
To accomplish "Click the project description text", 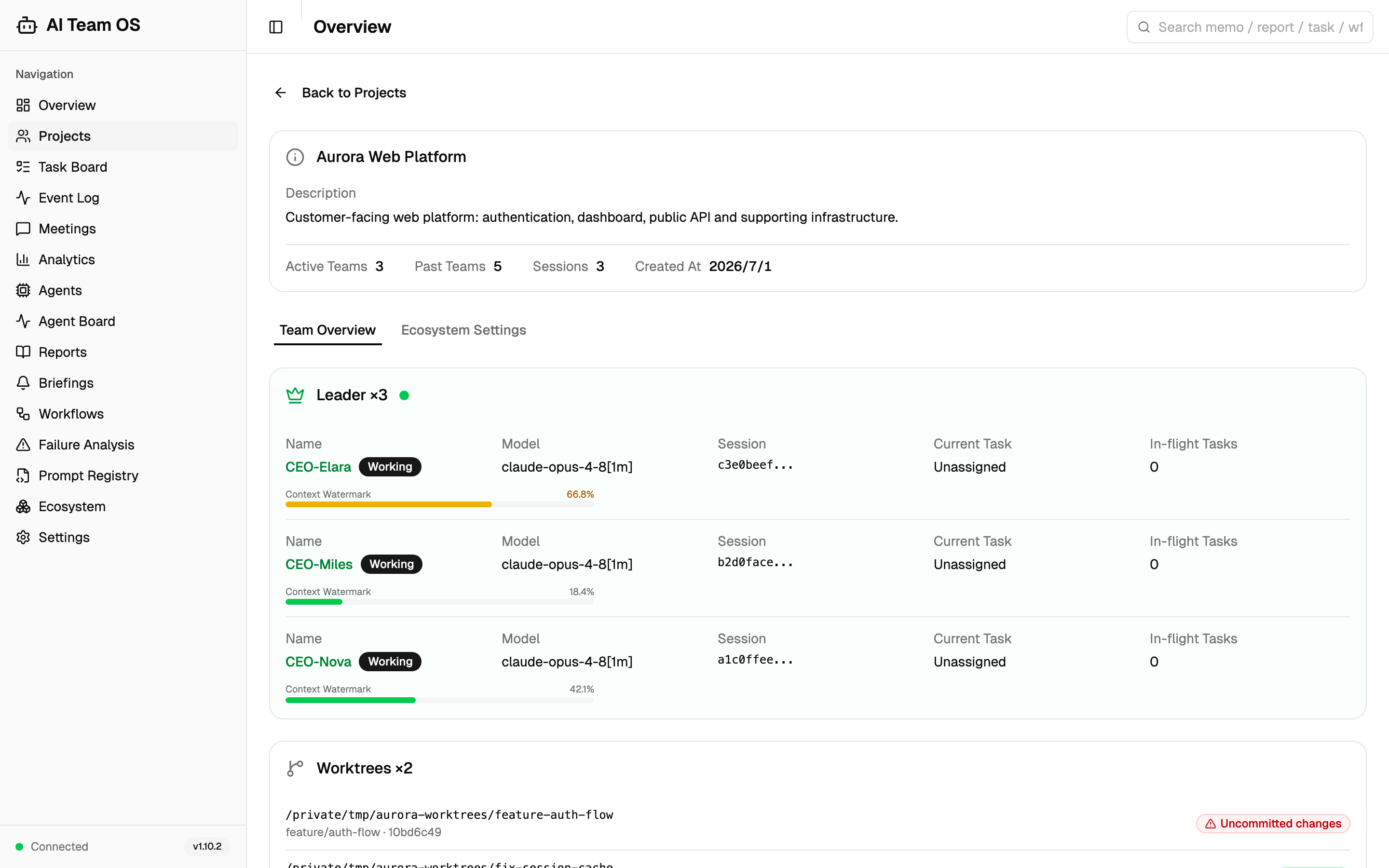I will point(592,217).
